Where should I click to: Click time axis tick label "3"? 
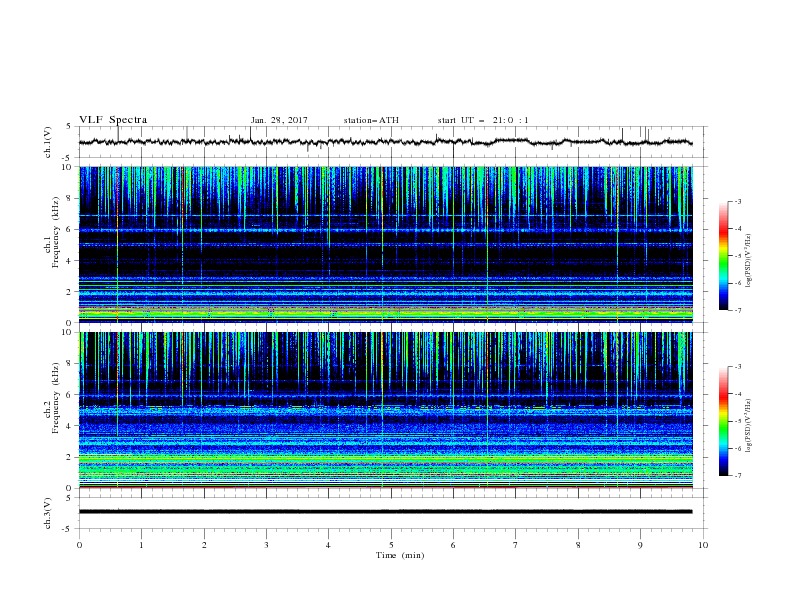266,545
